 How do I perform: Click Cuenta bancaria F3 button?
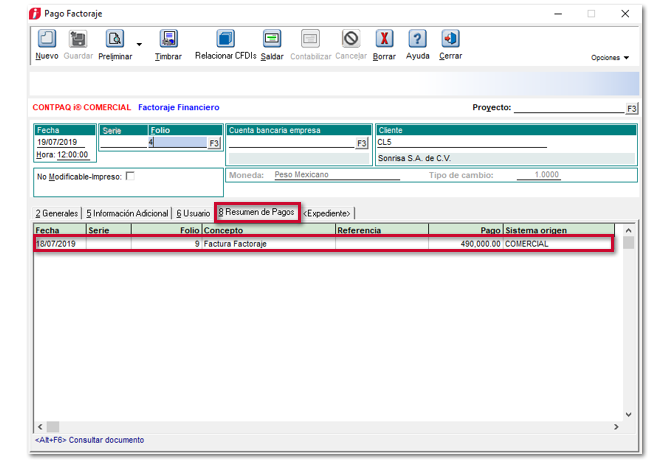click(362, 143)
